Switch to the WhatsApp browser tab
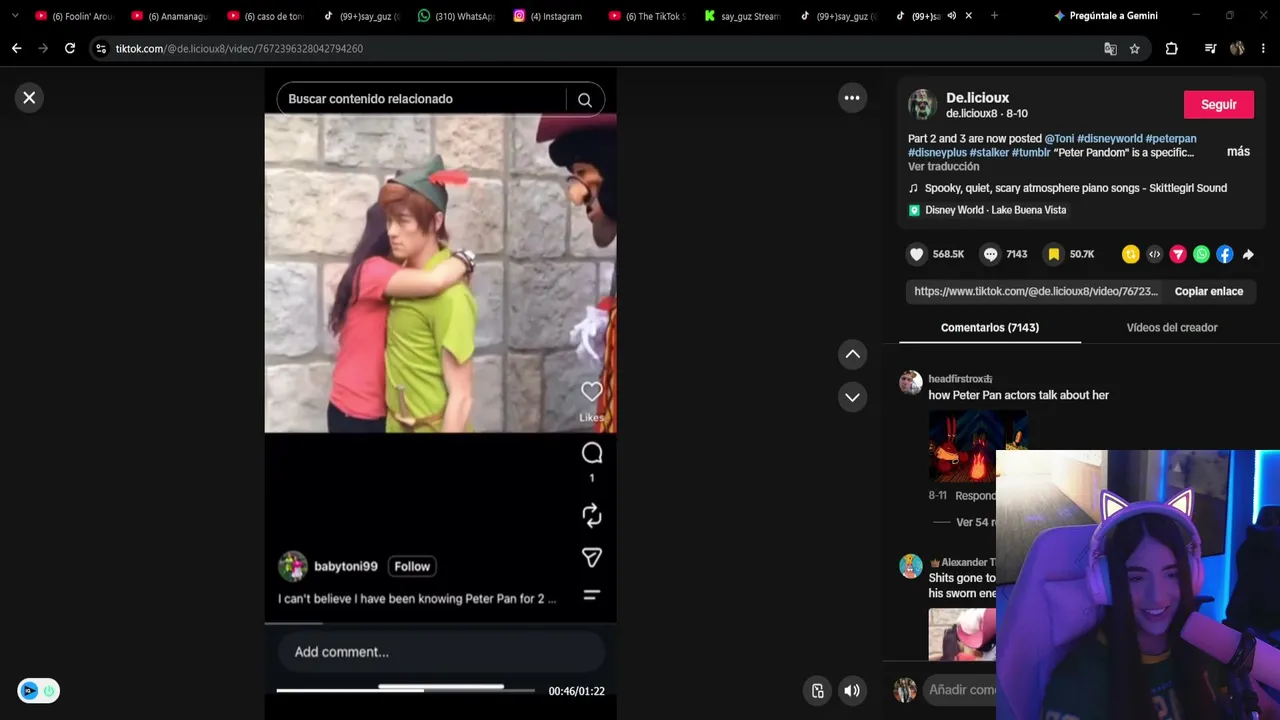 [456, 16]
